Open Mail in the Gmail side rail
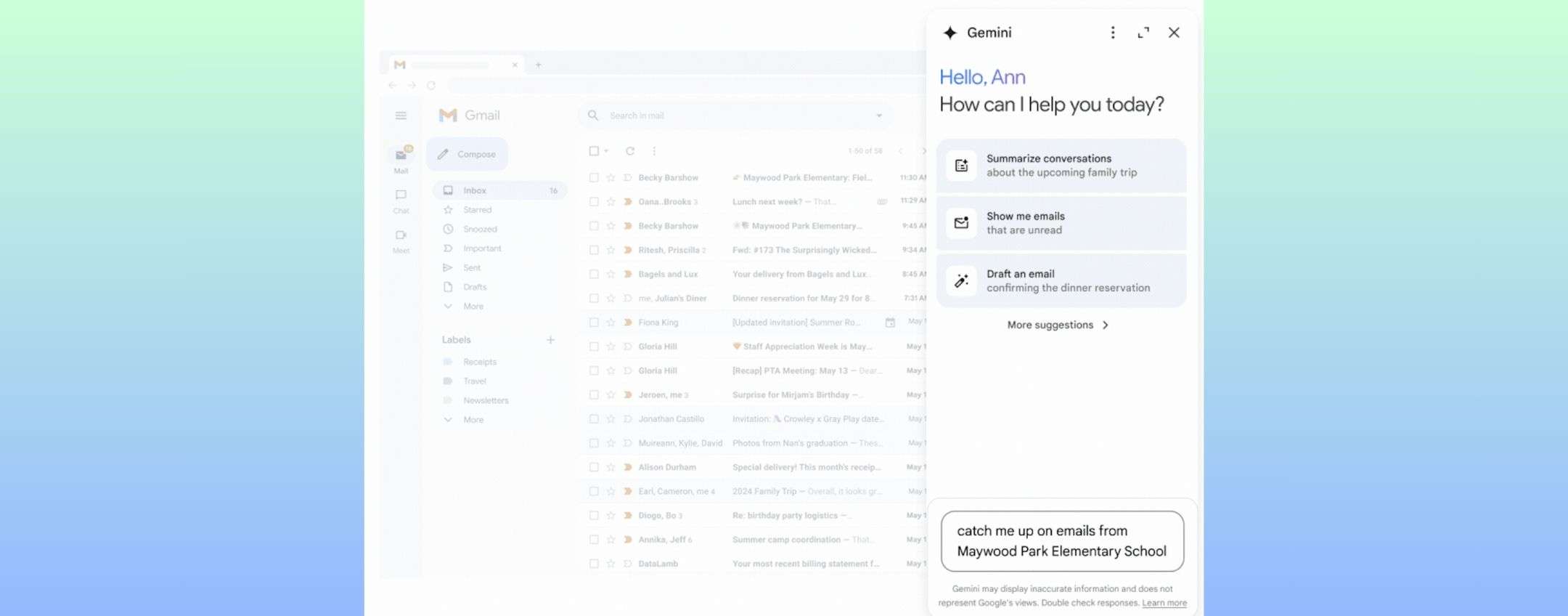The height and width of the screenshot is (616, 1568). click(x=401, y=160)
